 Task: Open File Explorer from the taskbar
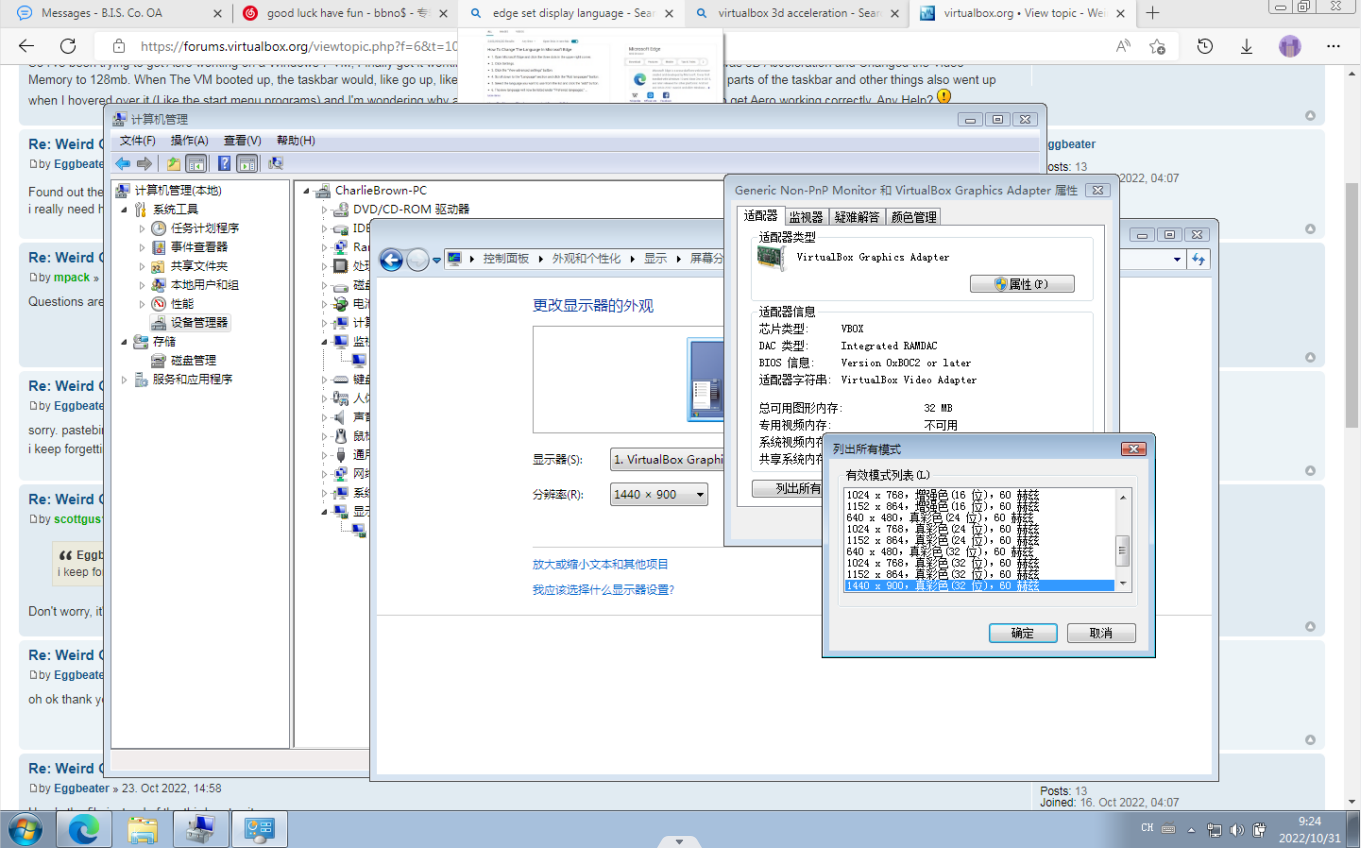click(x=143, y=829)
